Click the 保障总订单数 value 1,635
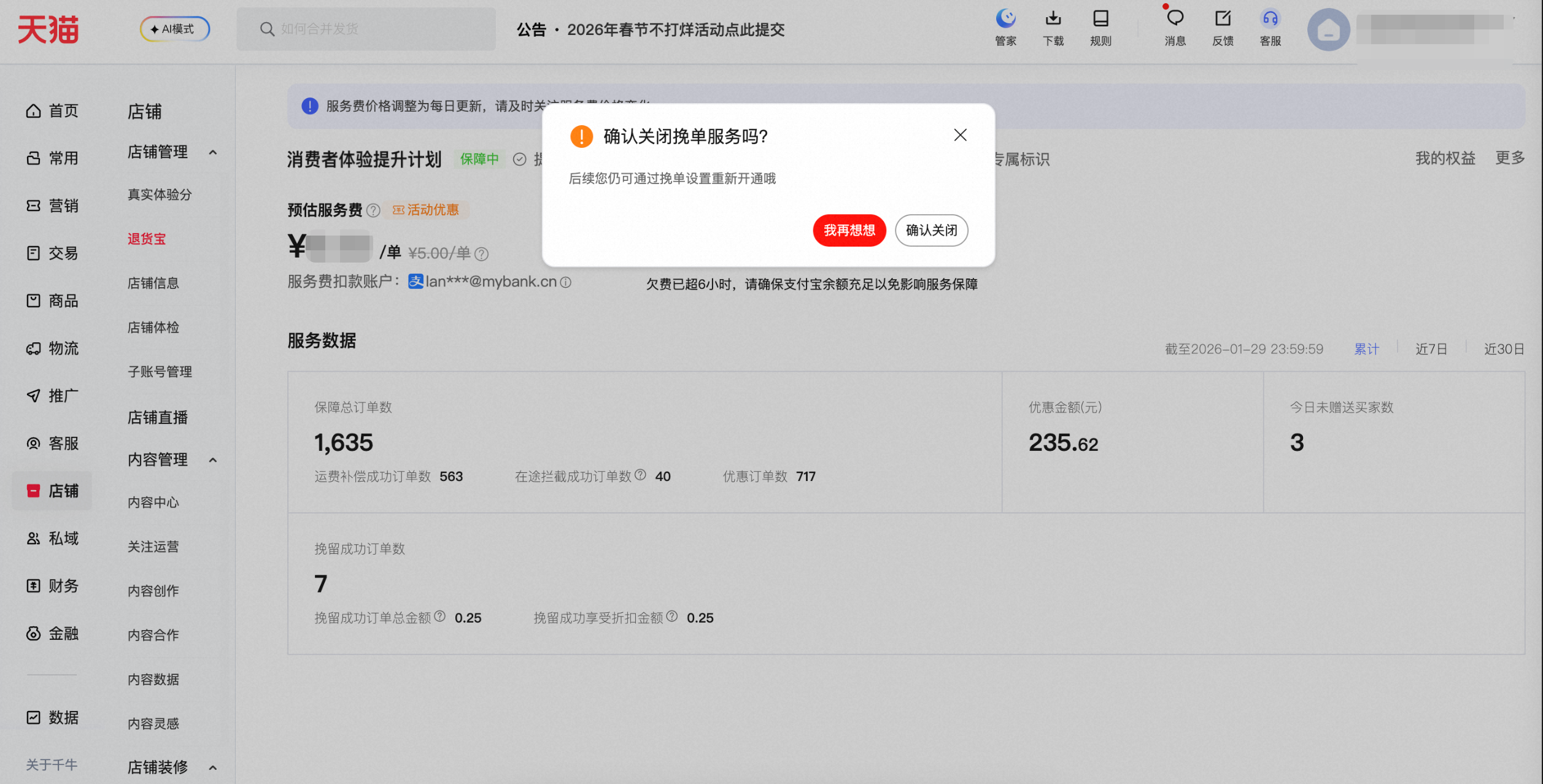Image resolution: width=1543 pixels, height=784 pixels. (344, 442)
